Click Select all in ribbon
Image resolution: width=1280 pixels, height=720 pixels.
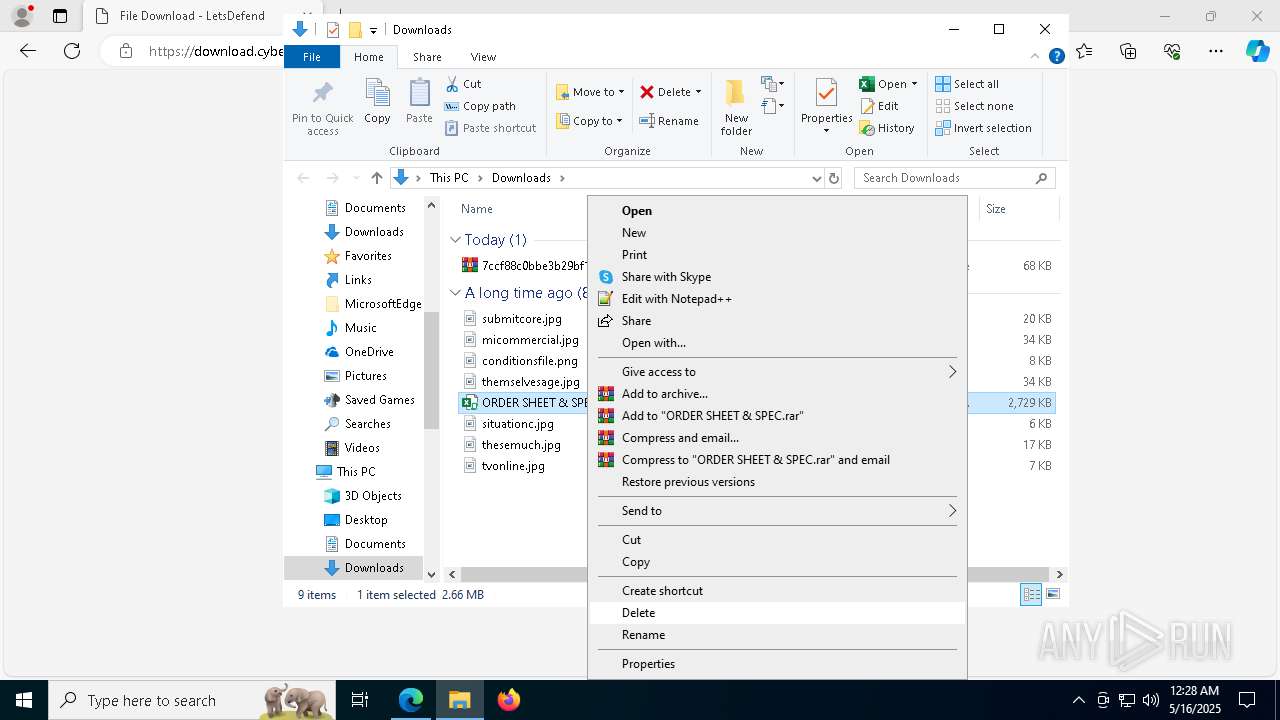[x=967, y=84]
